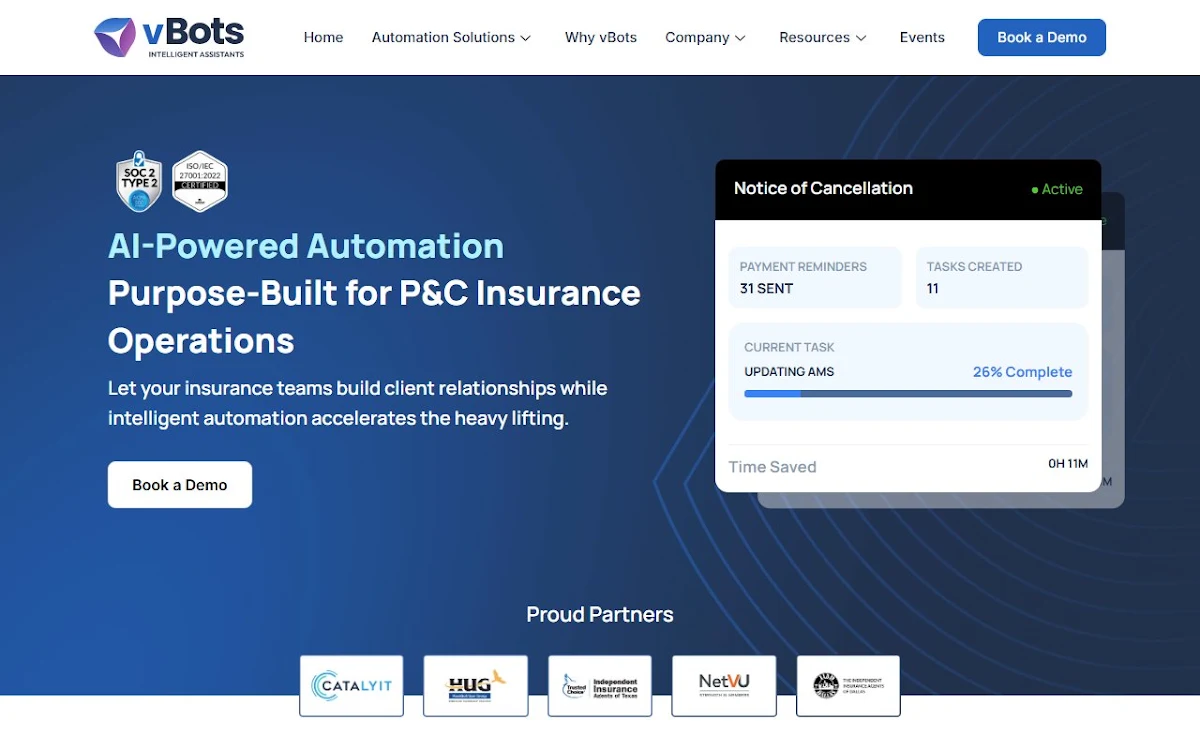
Task: Click the vBots logo
Action: [169, 37]
